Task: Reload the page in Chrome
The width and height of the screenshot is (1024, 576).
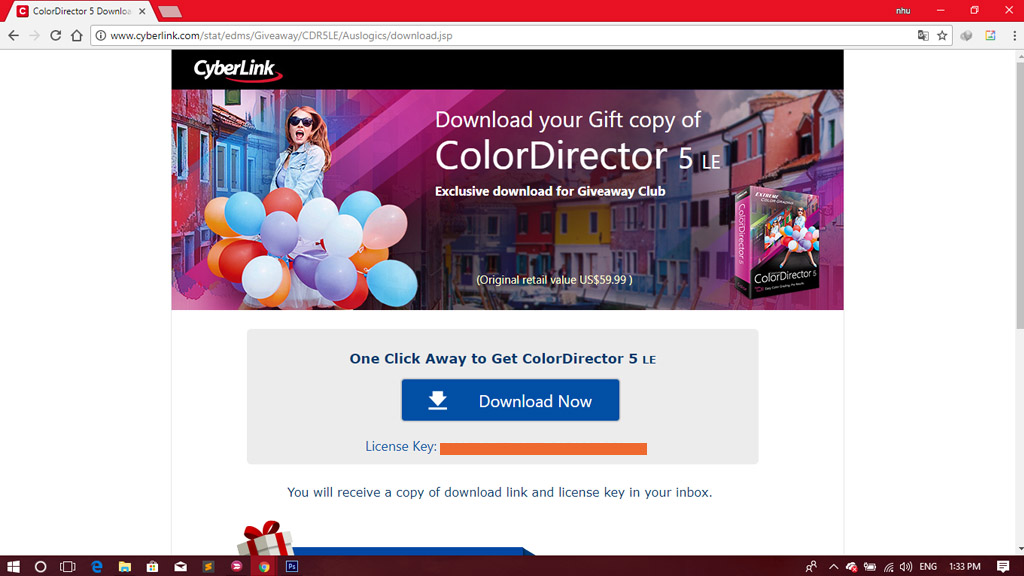Action: pos(56,36)
